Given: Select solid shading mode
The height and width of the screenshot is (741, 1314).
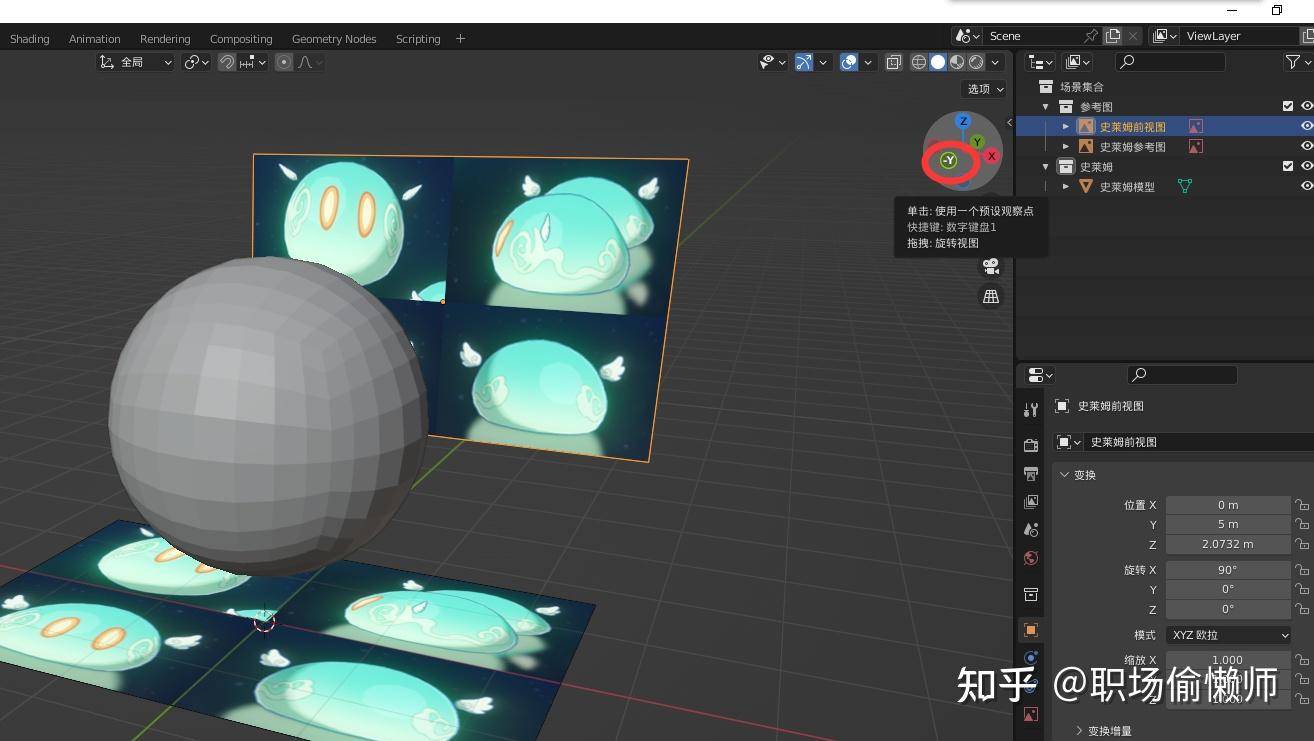Looking at the screenshot, I should (938, 62).
